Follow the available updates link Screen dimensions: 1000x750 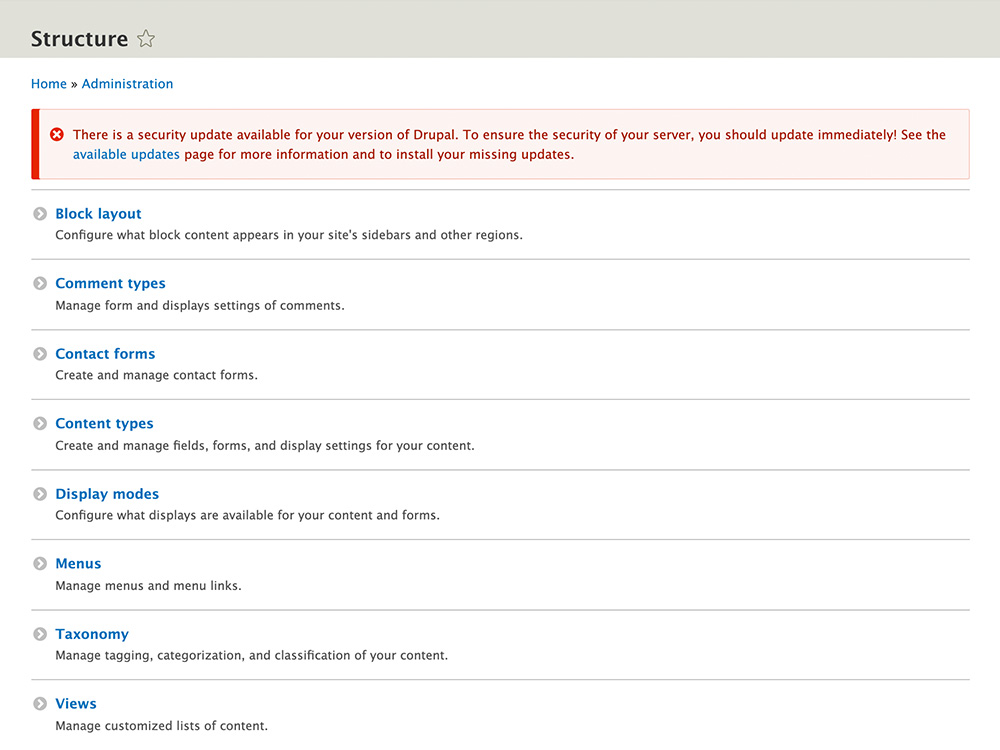126,155
